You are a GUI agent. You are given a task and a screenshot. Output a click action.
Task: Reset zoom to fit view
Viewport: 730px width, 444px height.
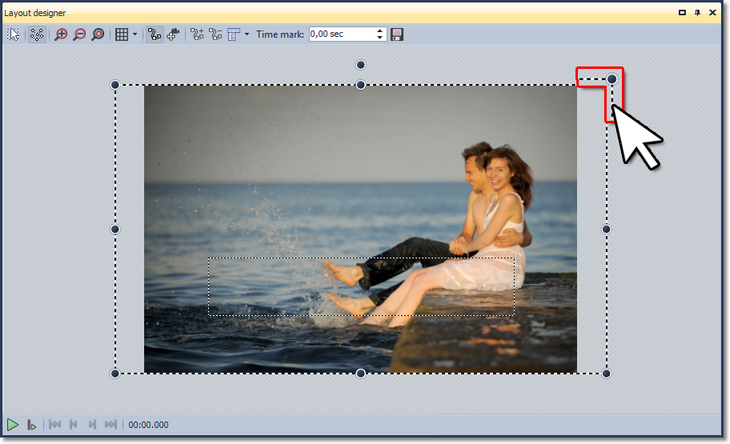pos(97,34)
